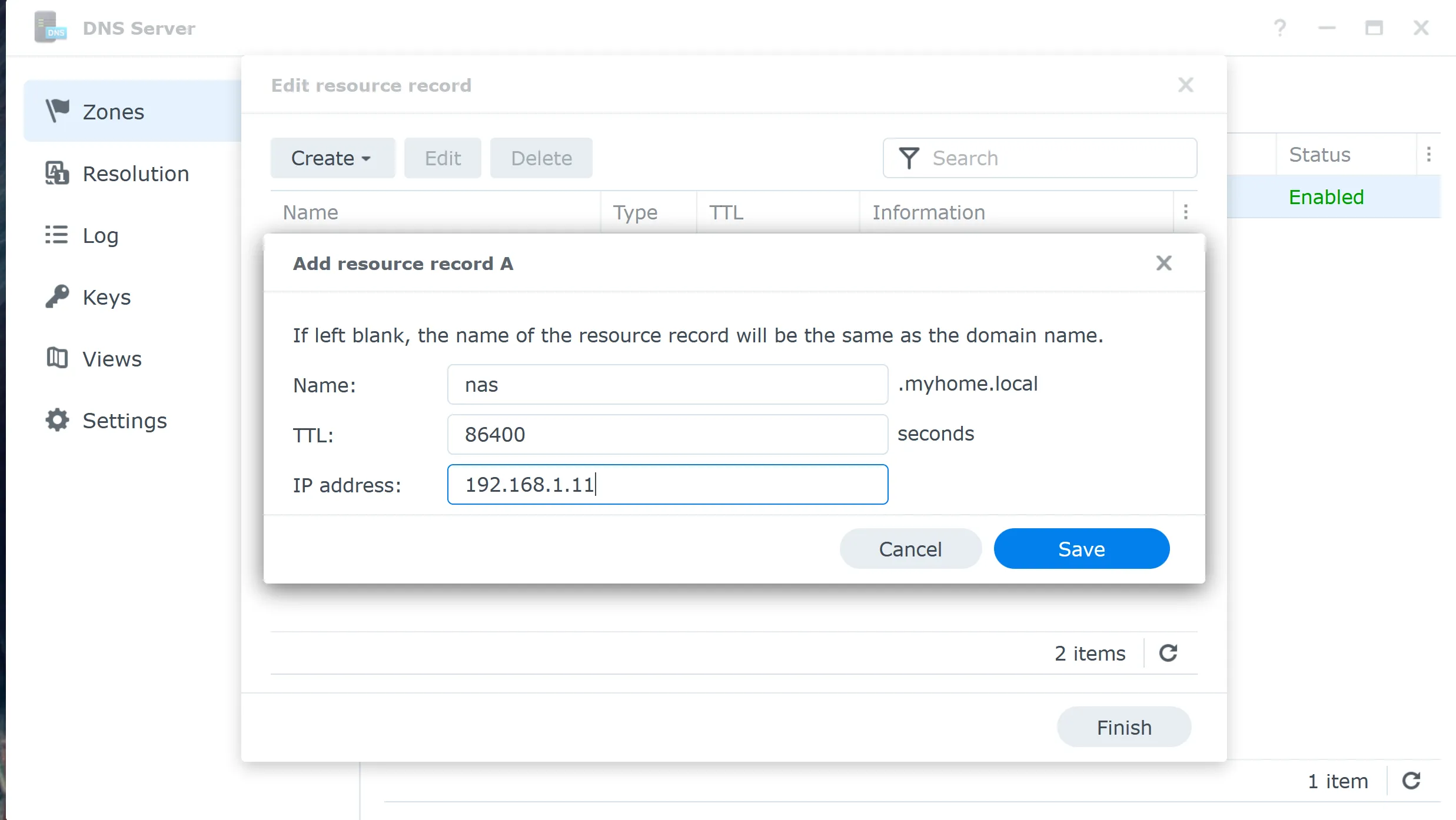Close the Add resource record A dialog
Screen dimensions: 1456x820
pyautogui.click(x=1164, y=263)
